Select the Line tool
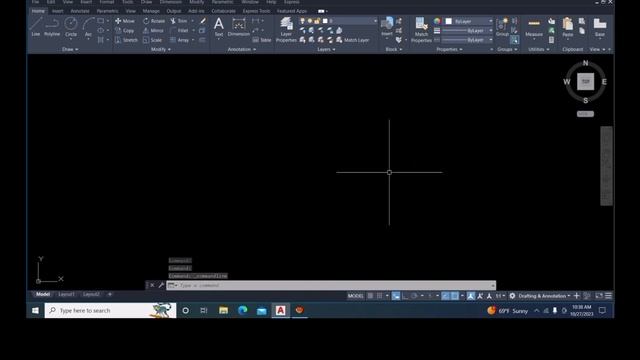 click(x=36, y=27)
